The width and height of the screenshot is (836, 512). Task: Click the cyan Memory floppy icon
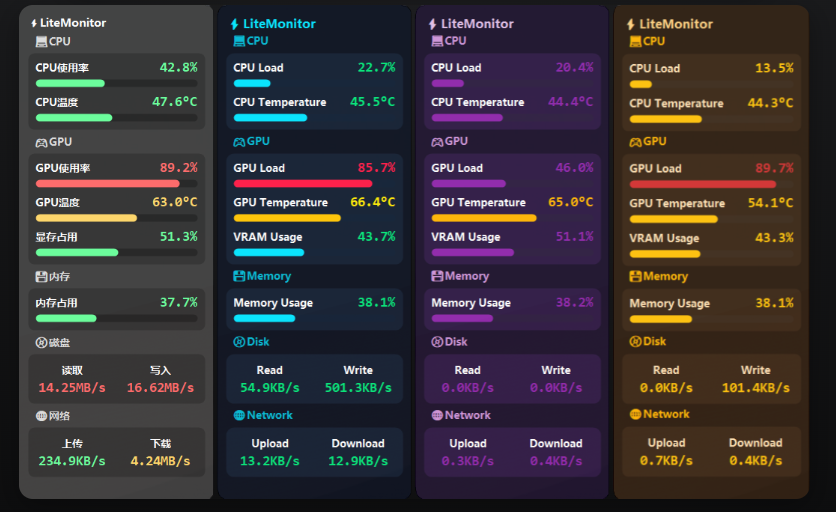[239, 276]
